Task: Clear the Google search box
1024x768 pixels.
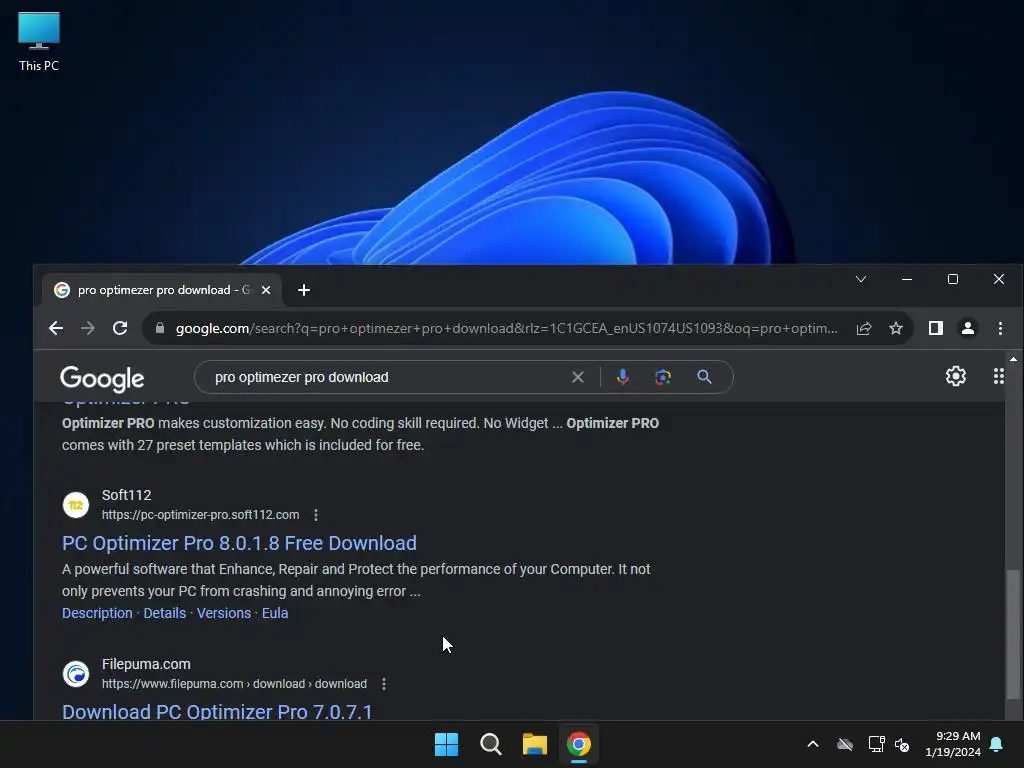Action: pyautogui.click(x=577, y=377)
